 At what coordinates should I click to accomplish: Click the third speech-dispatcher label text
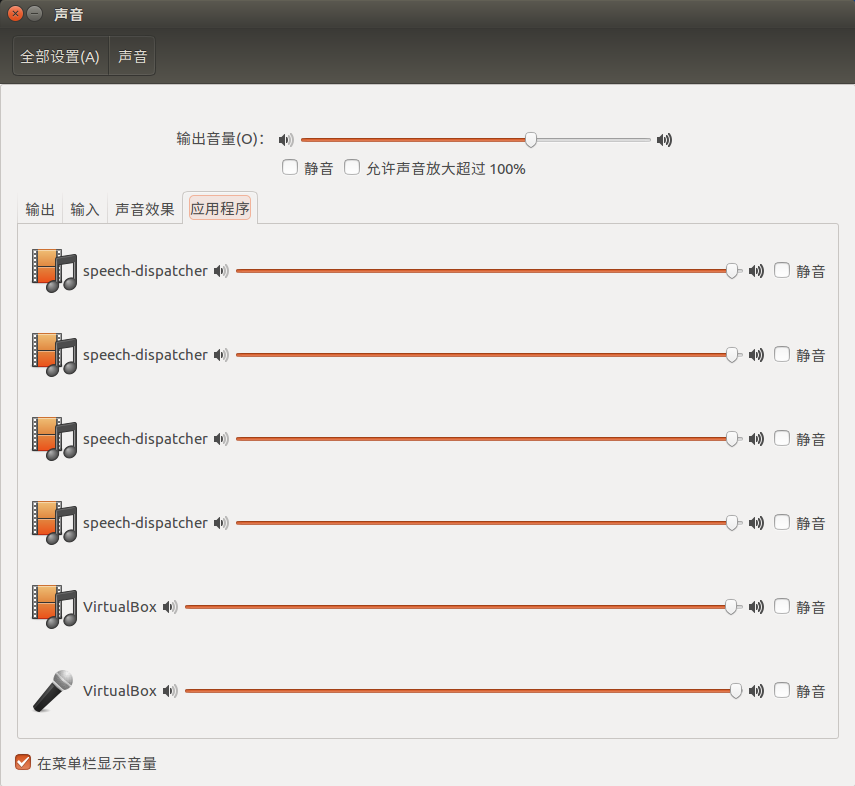click(x=145, y=439)
